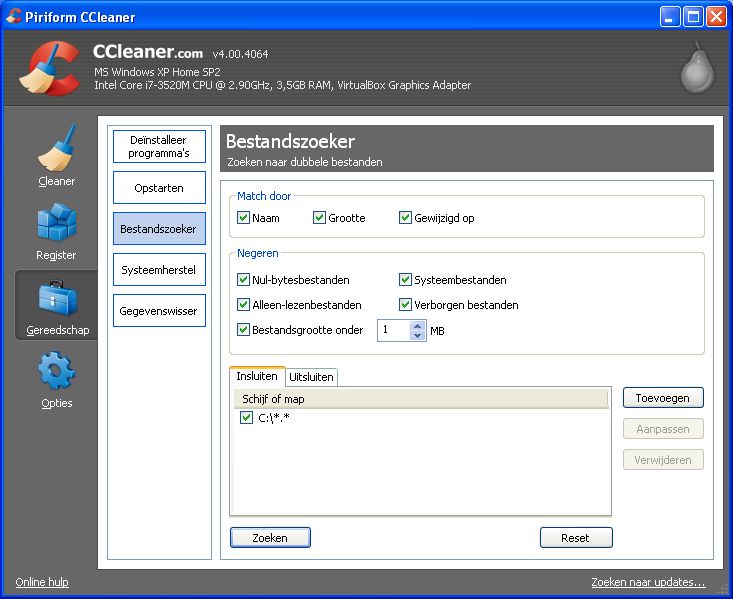Open the Cleaner section broom icon
The width and height of the screenshot is (733, 599).
click(56, 148)
